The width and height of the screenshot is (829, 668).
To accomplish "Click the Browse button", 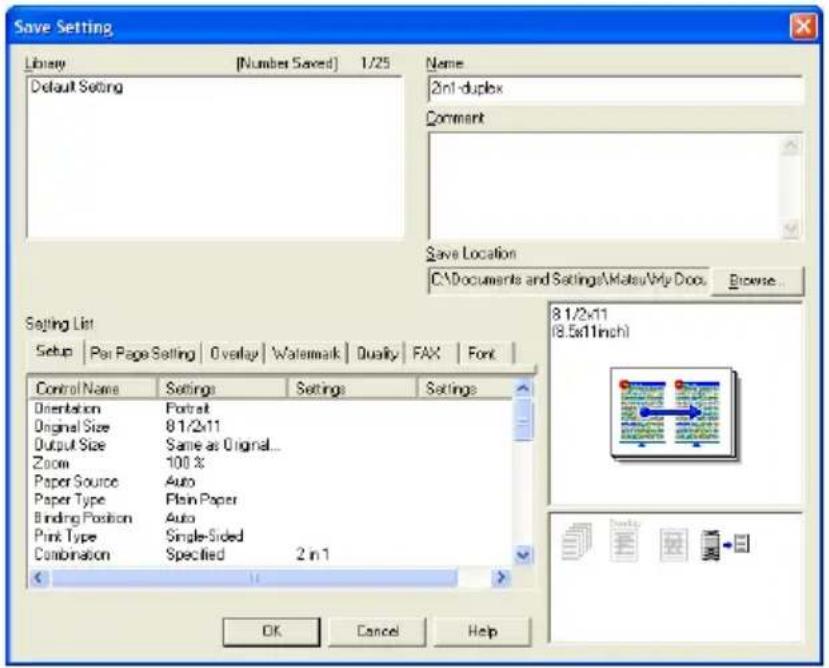I will pos(757,280).
